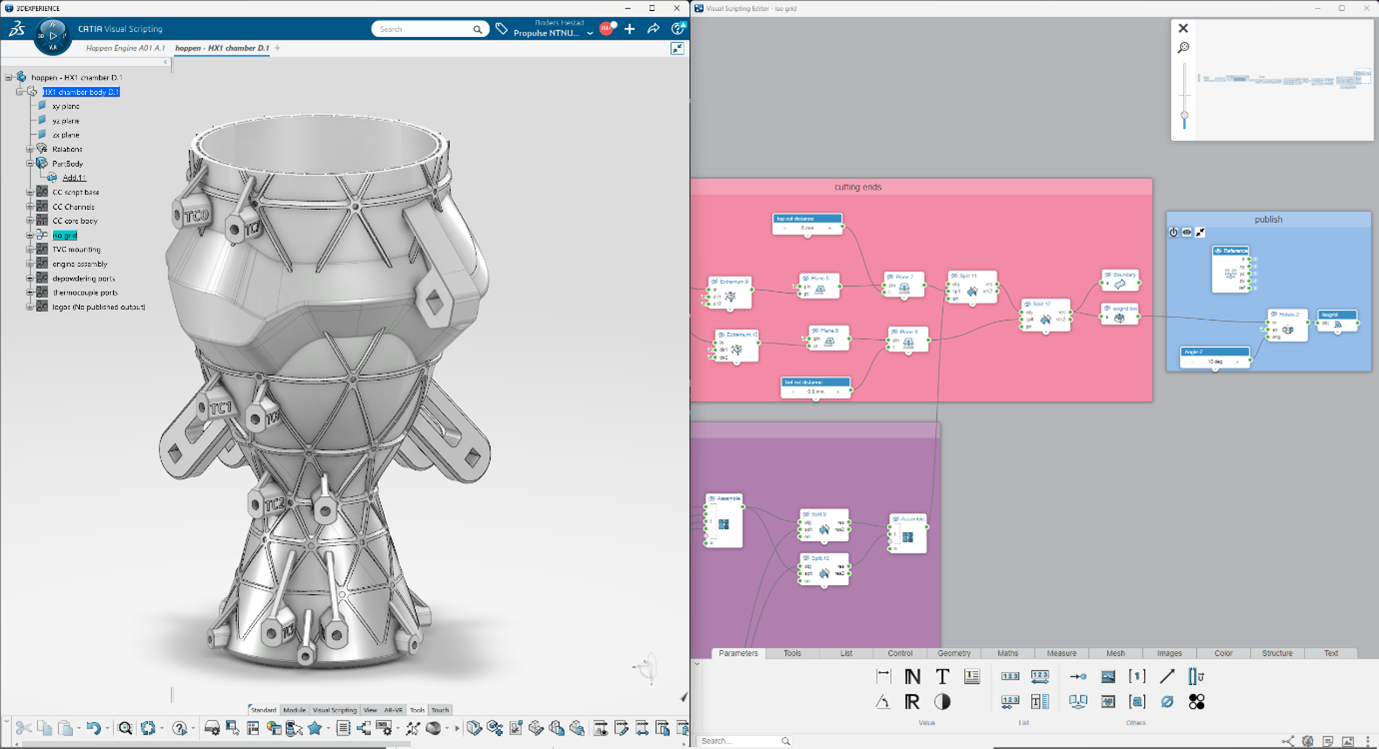Click the diagonal line icon in Others

(1167, 677)
